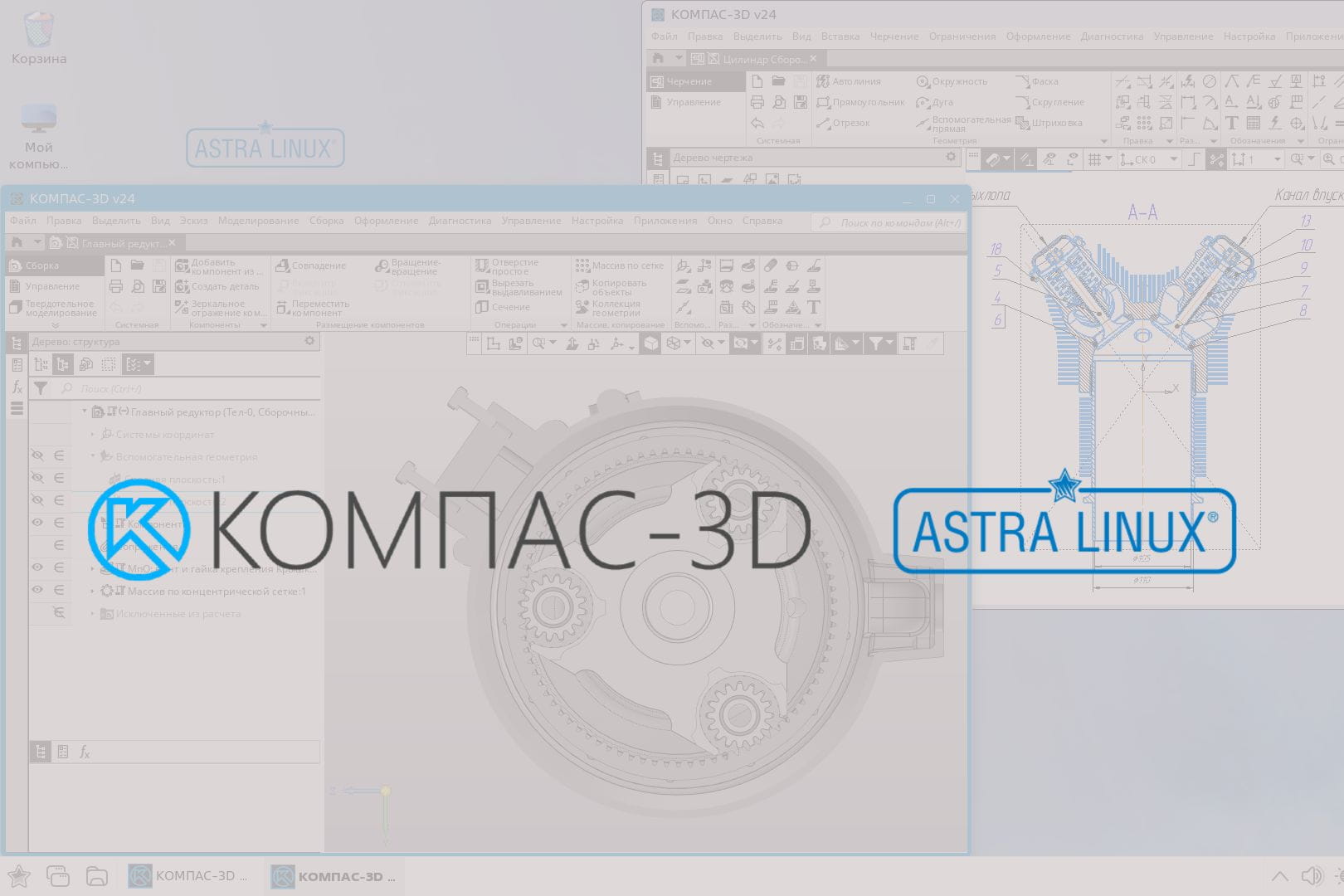
Task: Click the Поиск по командам search field
Action: pos(892,222)
